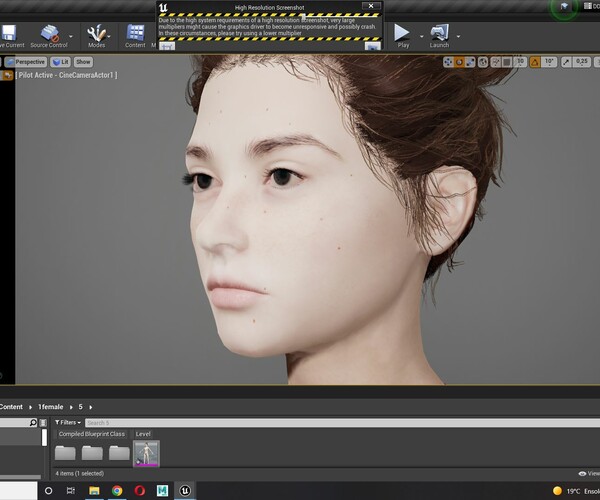600x500 pixels.
Task: Toggle world/local coordinate system globe
Action: pos(483,62)
